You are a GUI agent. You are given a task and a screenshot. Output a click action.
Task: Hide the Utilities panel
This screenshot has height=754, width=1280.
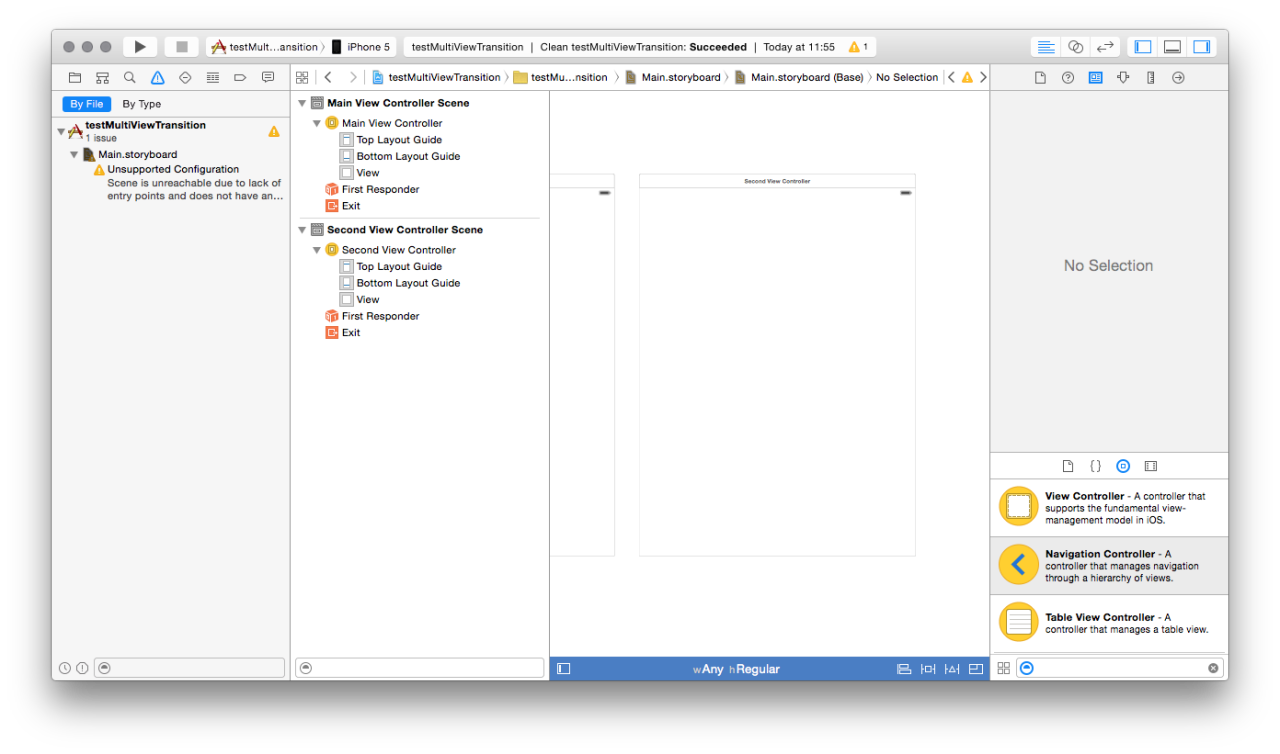coord(1201,46)
